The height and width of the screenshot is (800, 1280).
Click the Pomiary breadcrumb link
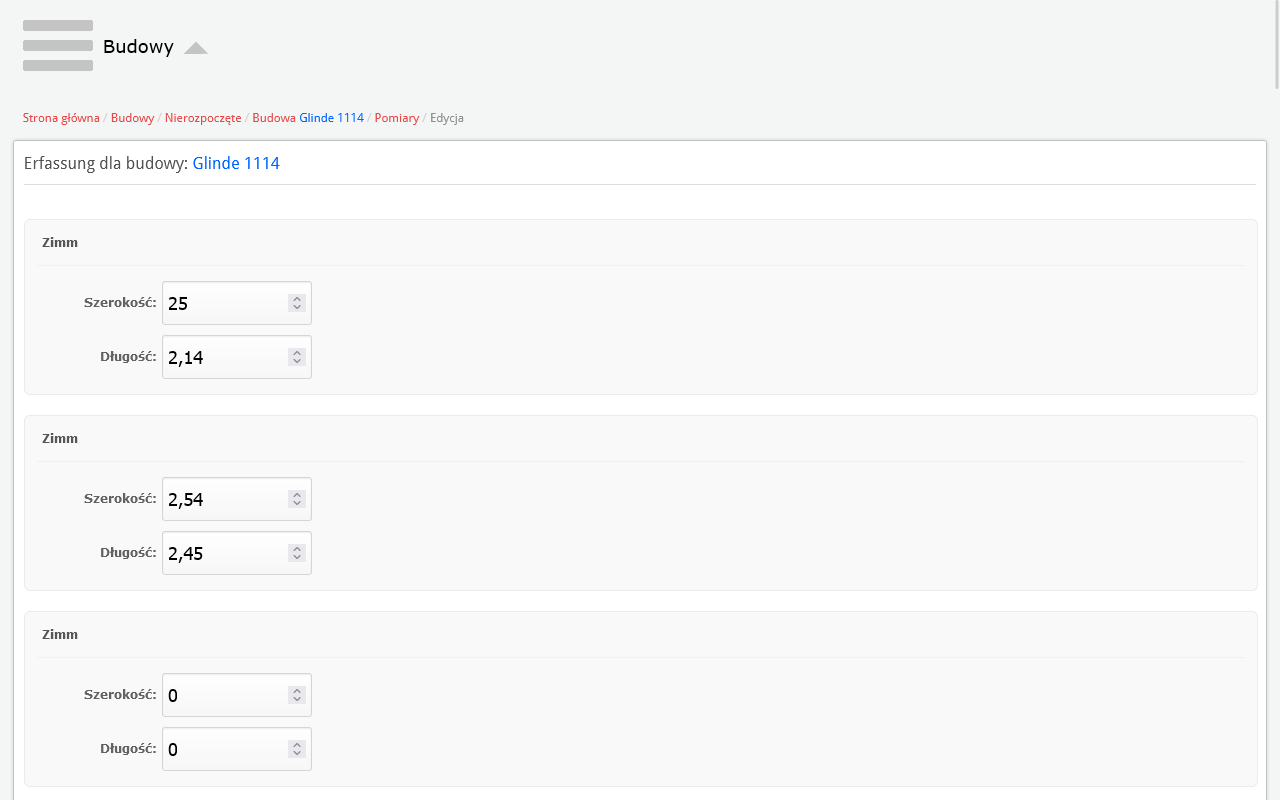coord(396,118)
